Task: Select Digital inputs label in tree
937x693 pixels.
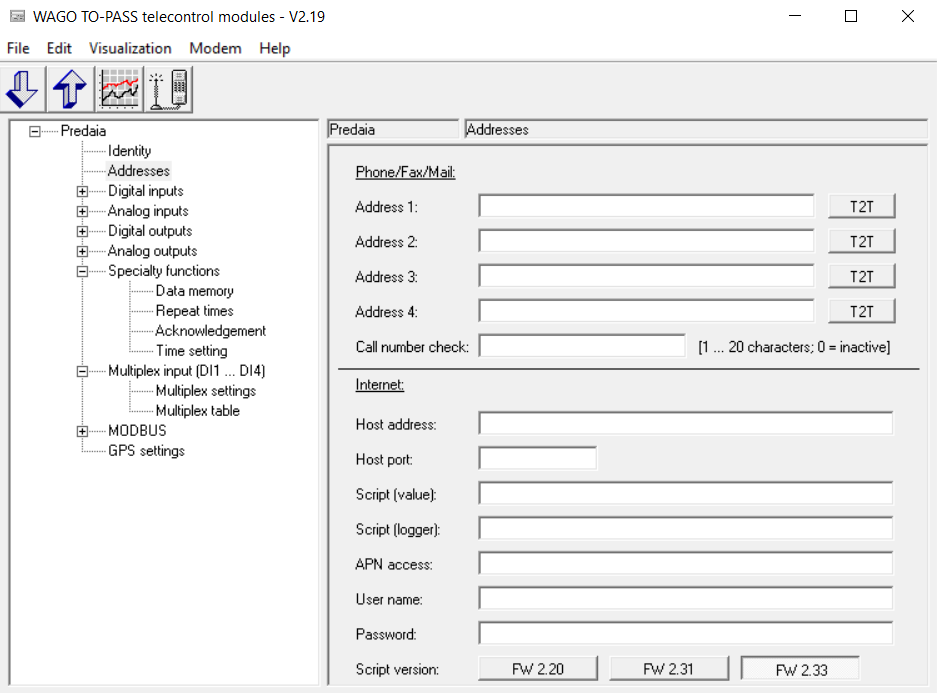Action: tap(146, 191)
